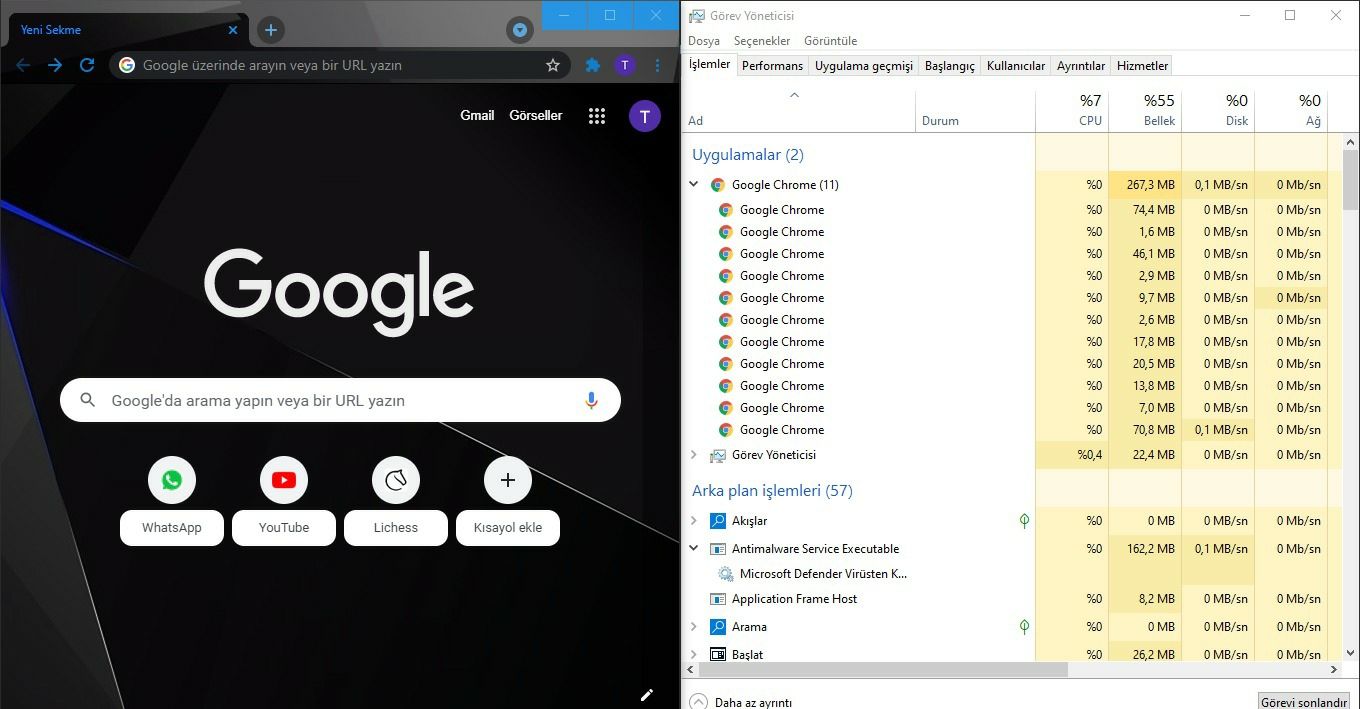1360x709 pixels.
Task: Collapse Antimalware Service Executable group
Action: point(694,548)
